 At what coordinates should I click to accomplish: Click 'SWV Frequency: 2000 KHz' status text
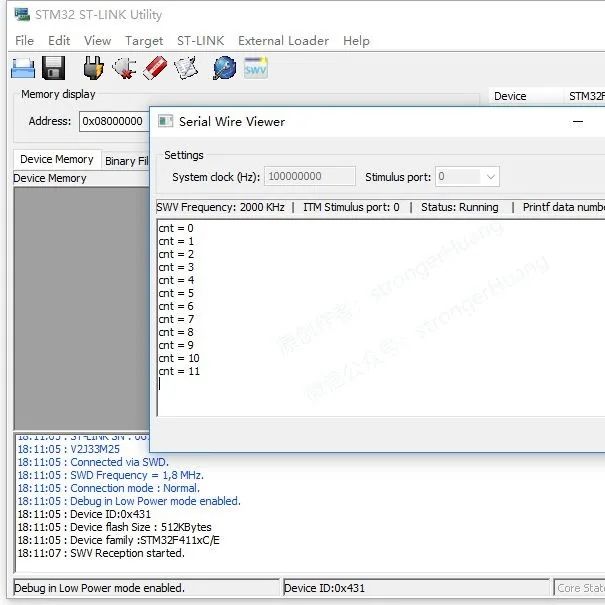220,207
